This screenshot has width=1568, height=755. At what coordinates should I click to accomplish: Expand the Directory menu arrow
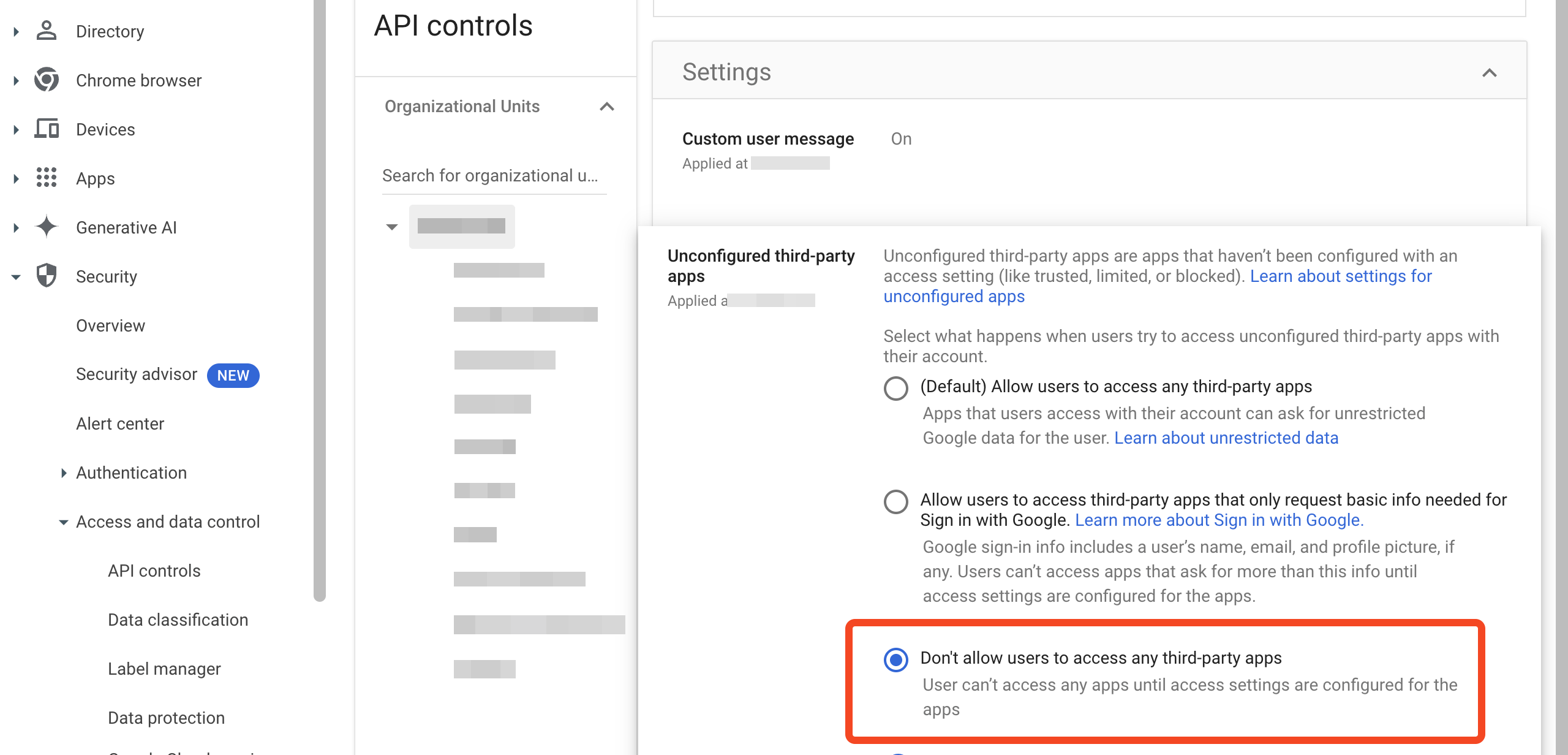[x=16, y=31]
